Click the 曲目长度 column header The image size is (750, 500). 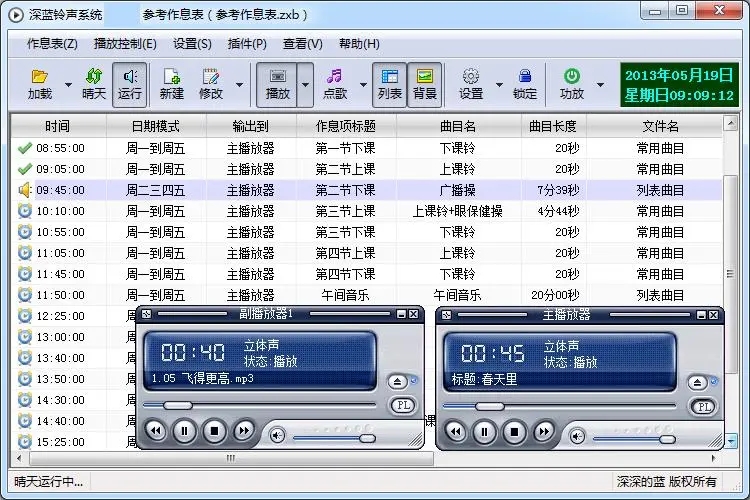(x=553, y=126)
